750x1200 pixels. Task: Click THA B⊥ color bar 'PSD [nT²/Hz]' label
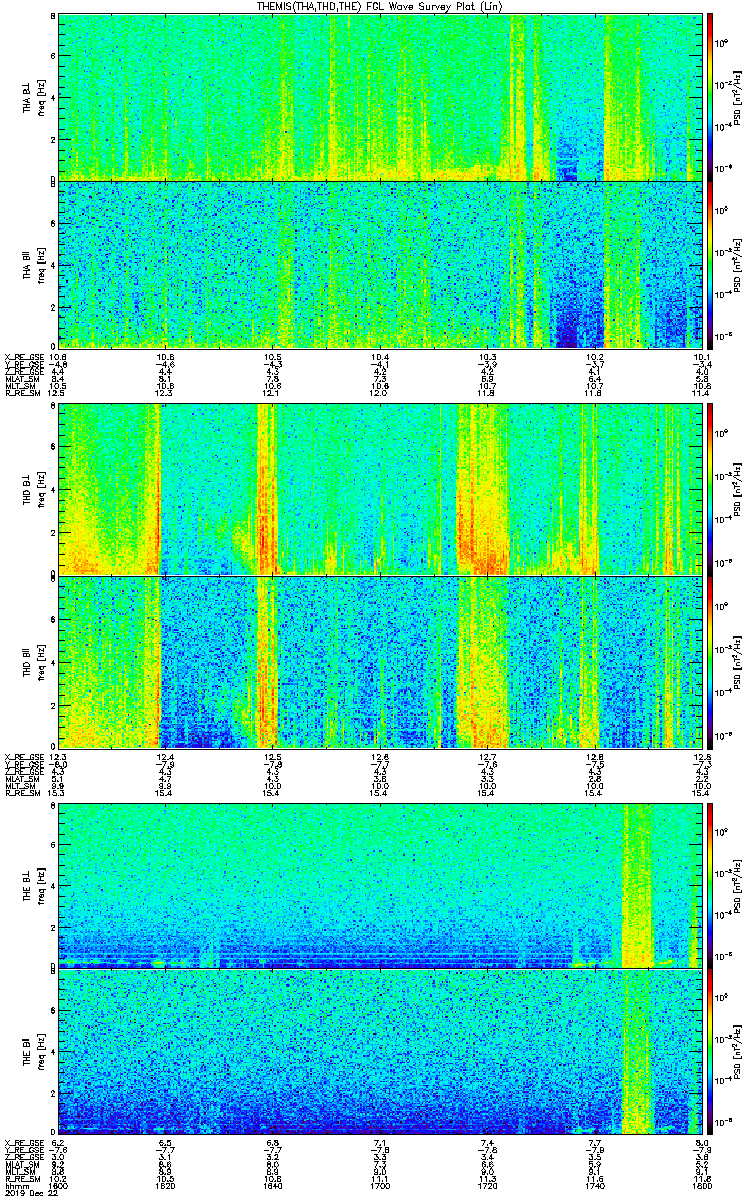tap(737, 96)
